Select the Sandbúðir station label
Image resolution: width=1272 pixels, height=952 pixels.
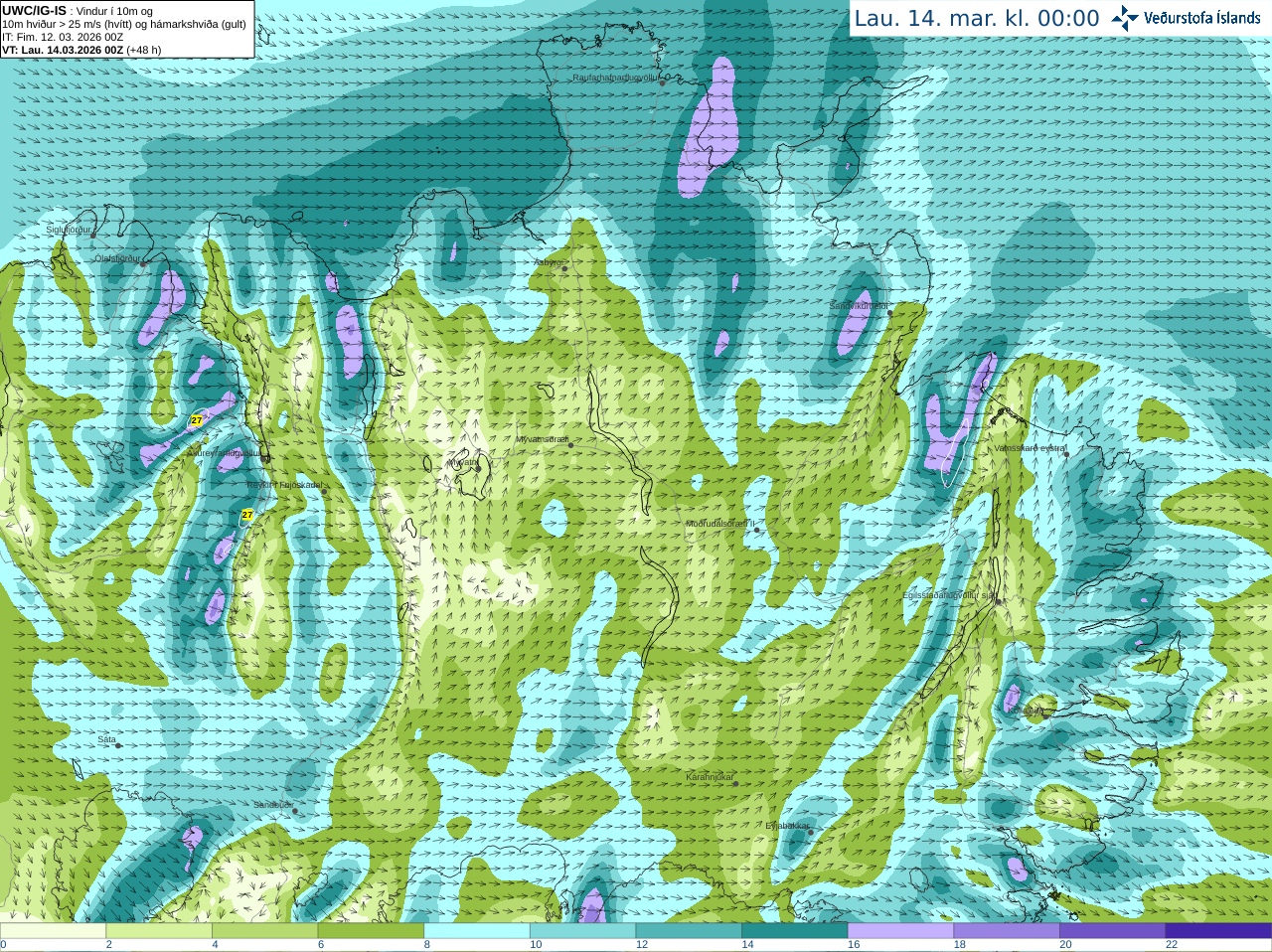(272, 806)
